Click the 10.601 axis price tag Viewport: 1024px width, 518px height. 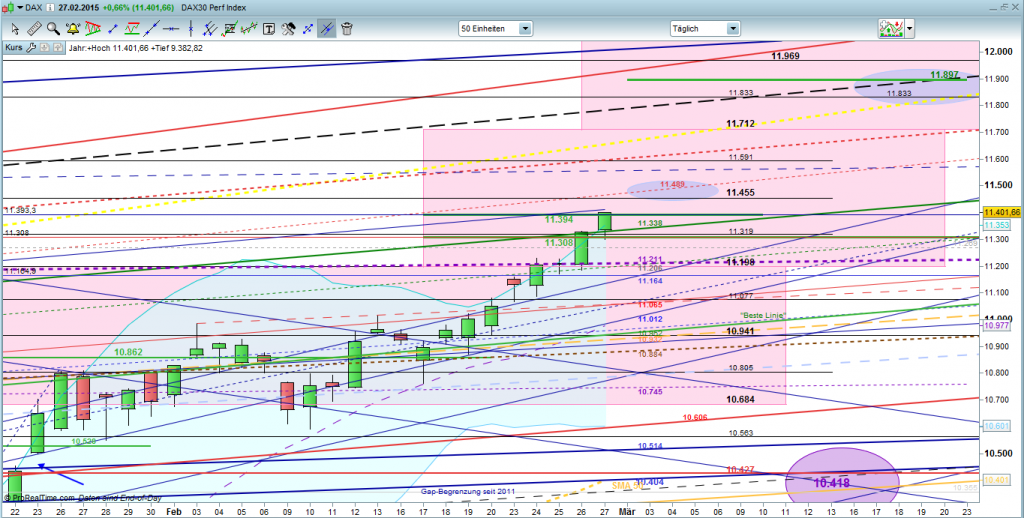995,427
